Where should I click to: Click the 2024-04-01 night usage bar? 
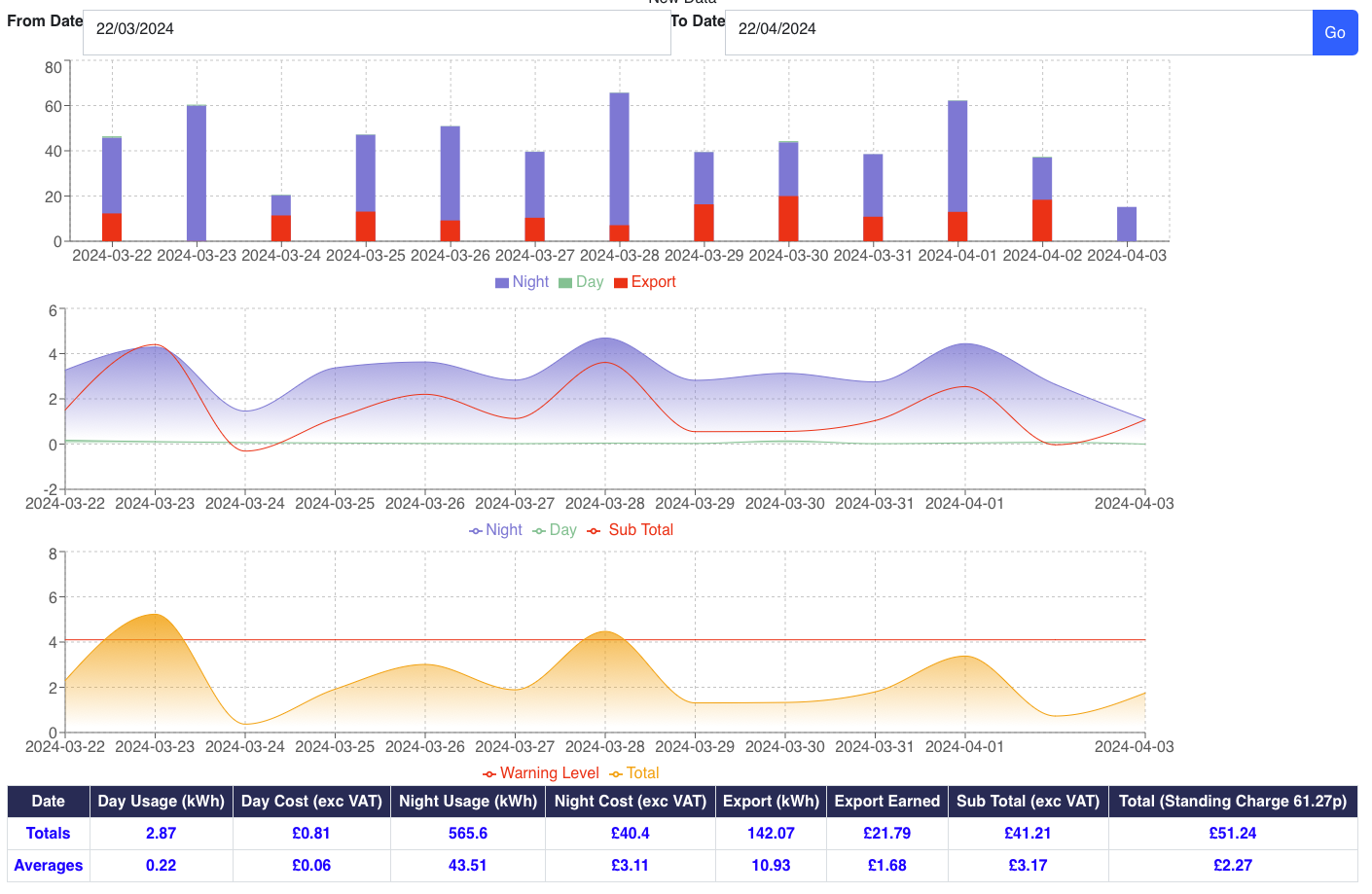pos(957,157)
